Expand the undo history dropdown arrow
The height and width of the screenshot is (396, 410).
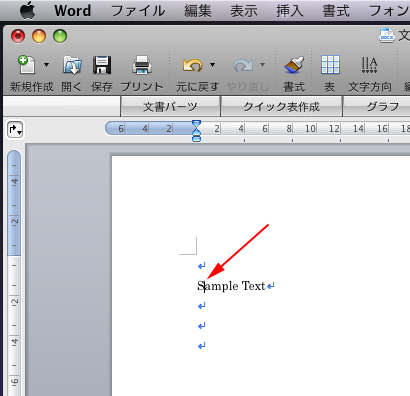212,64
